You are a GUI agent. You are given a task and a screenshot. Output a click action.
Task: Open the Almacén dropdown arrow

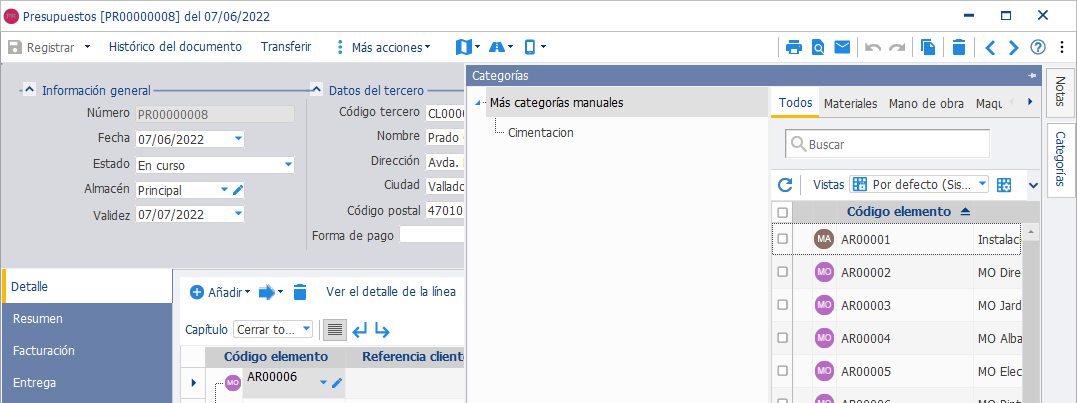pos(224,189)
